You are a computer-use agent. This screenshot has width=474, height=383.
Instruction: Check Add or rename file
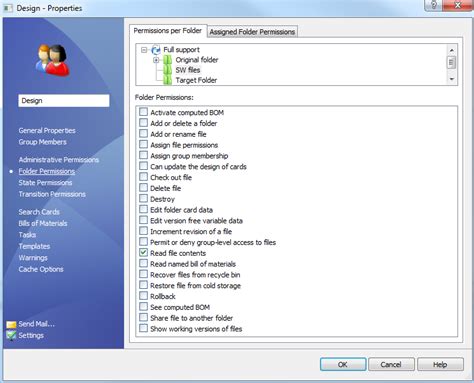click(143, 133)
